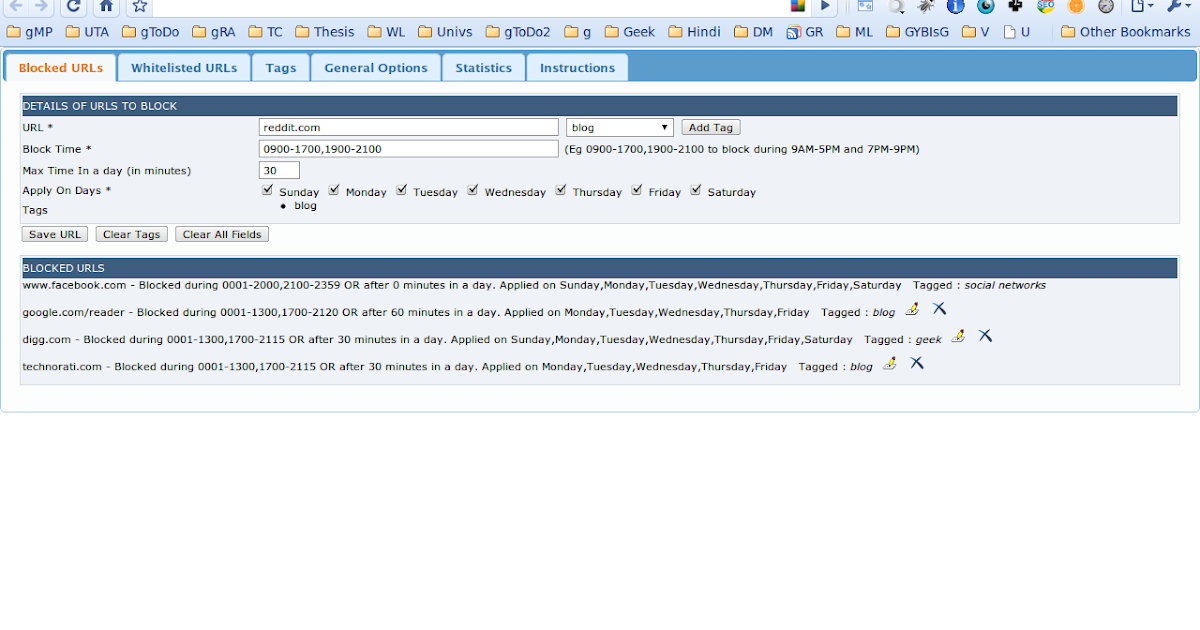The image size is (1200, 630).
Task: Click the blue play arrow in the address bar
Action: pyautogui.click(x=825, y=6)
